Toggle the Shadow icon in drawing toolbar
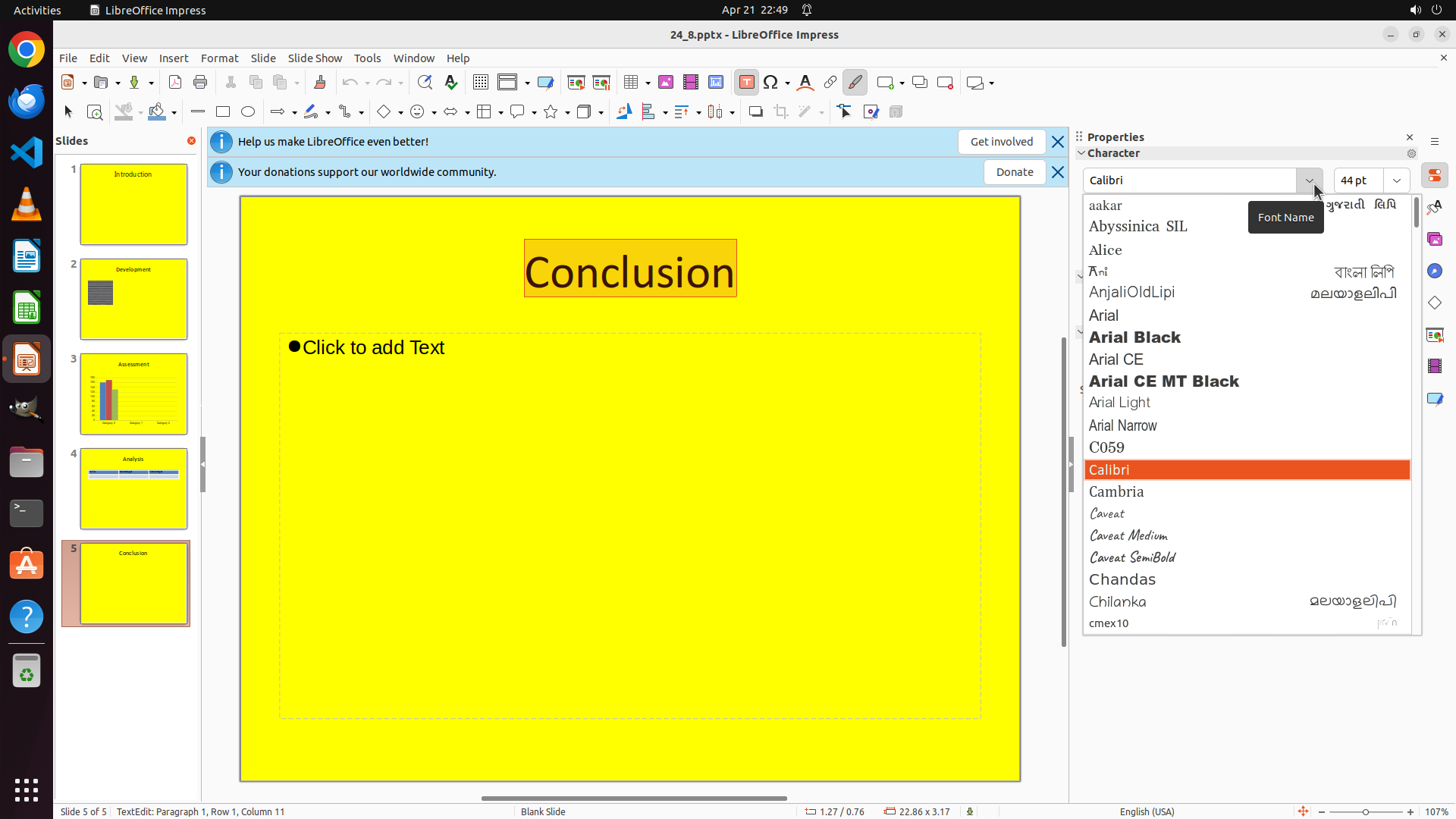 tap(755, 112)
